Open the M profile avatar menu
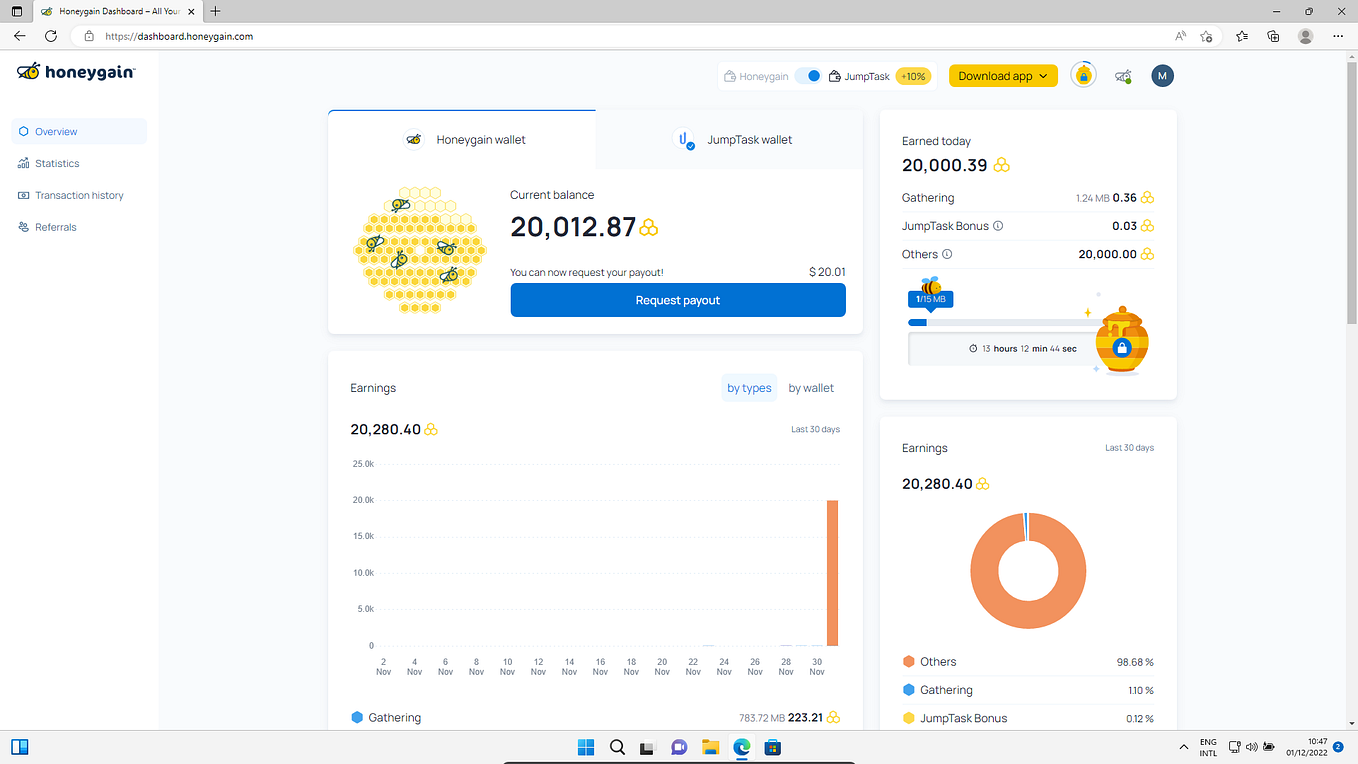Viewport: 1358px width, 764px height. (1162, 76)
